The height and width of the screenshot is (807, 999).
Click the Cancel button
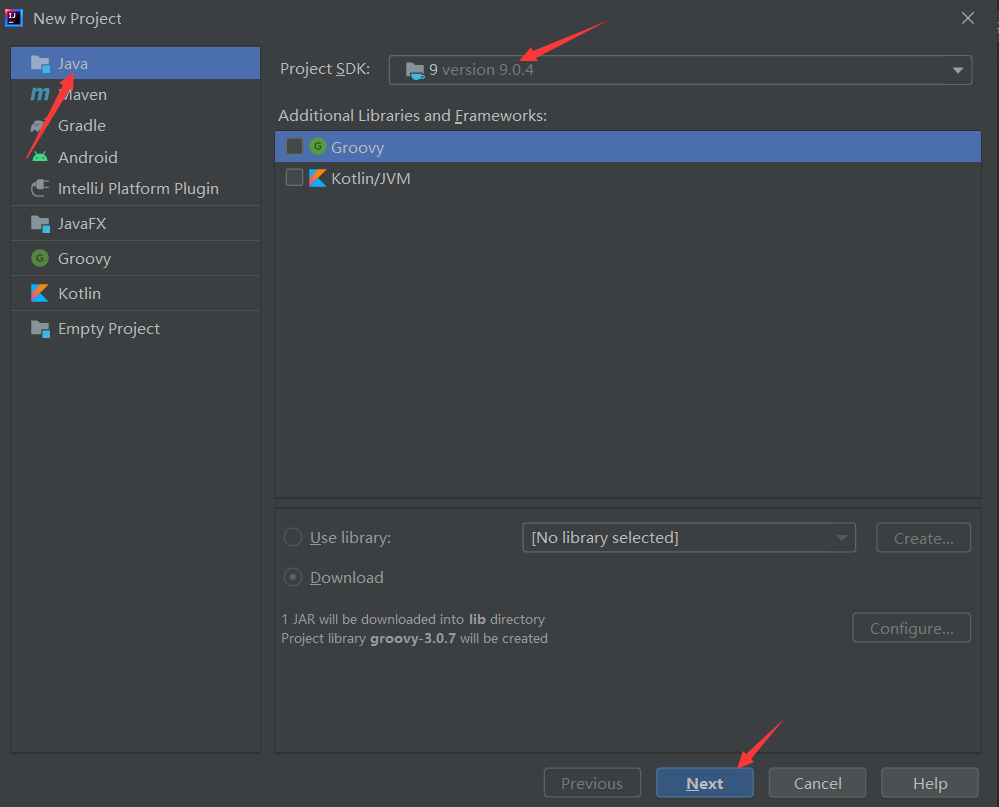[817, 783]
